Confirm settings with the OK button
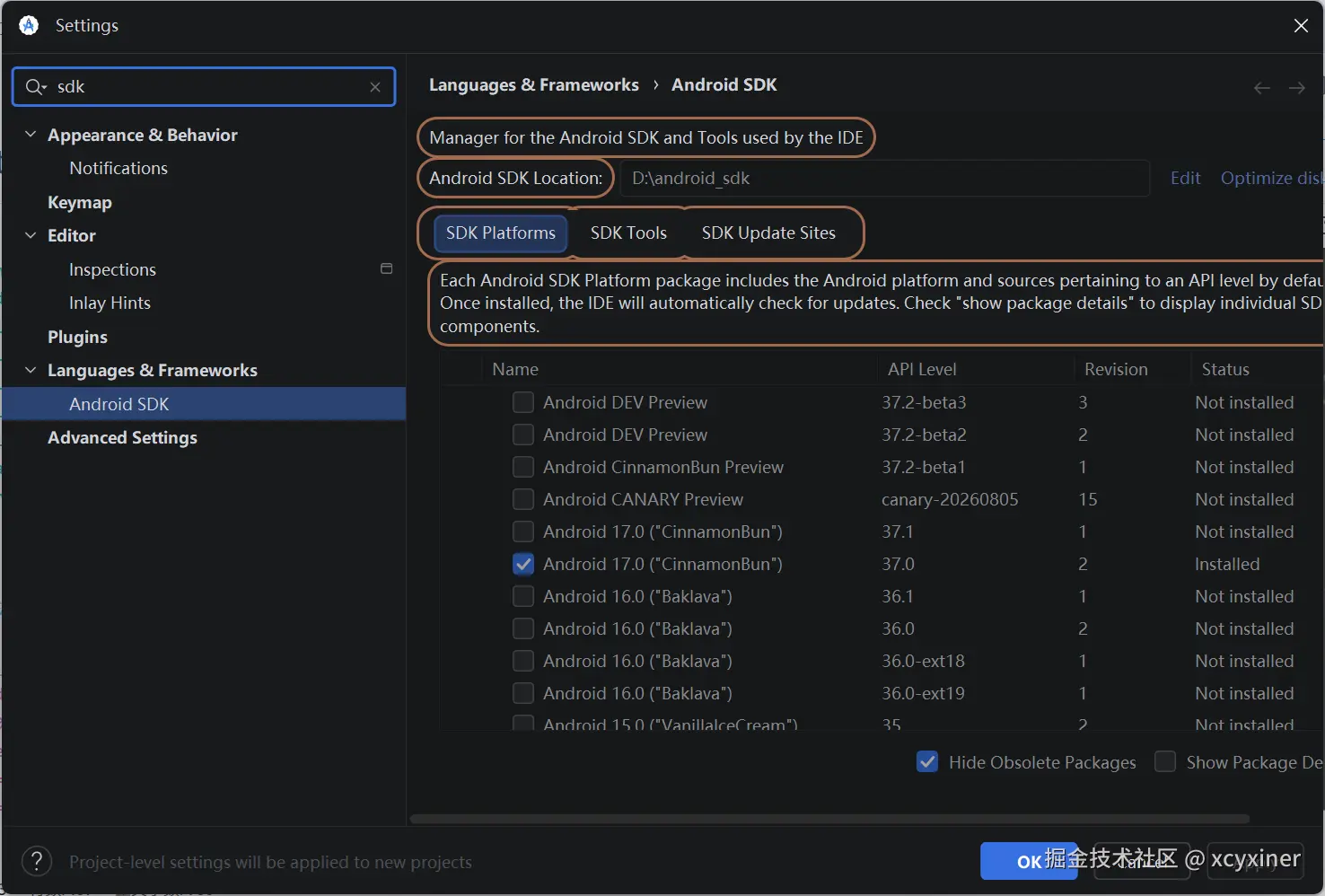 1029,862
